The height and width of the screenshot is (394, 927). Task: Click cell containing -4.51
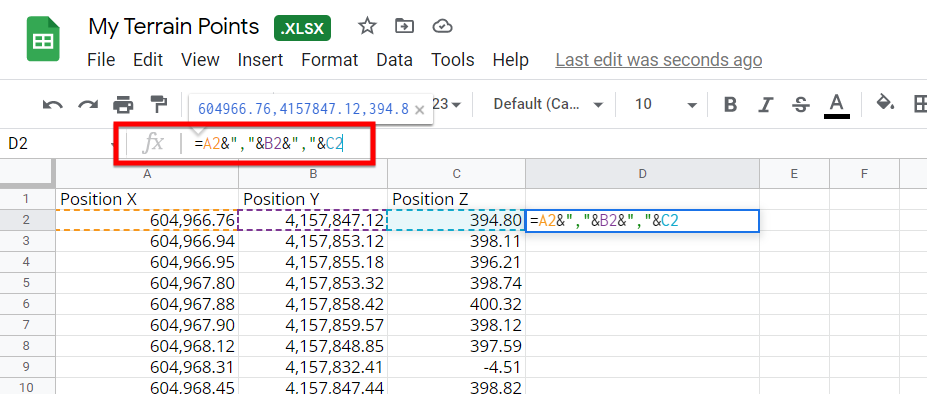pos(456,367)
